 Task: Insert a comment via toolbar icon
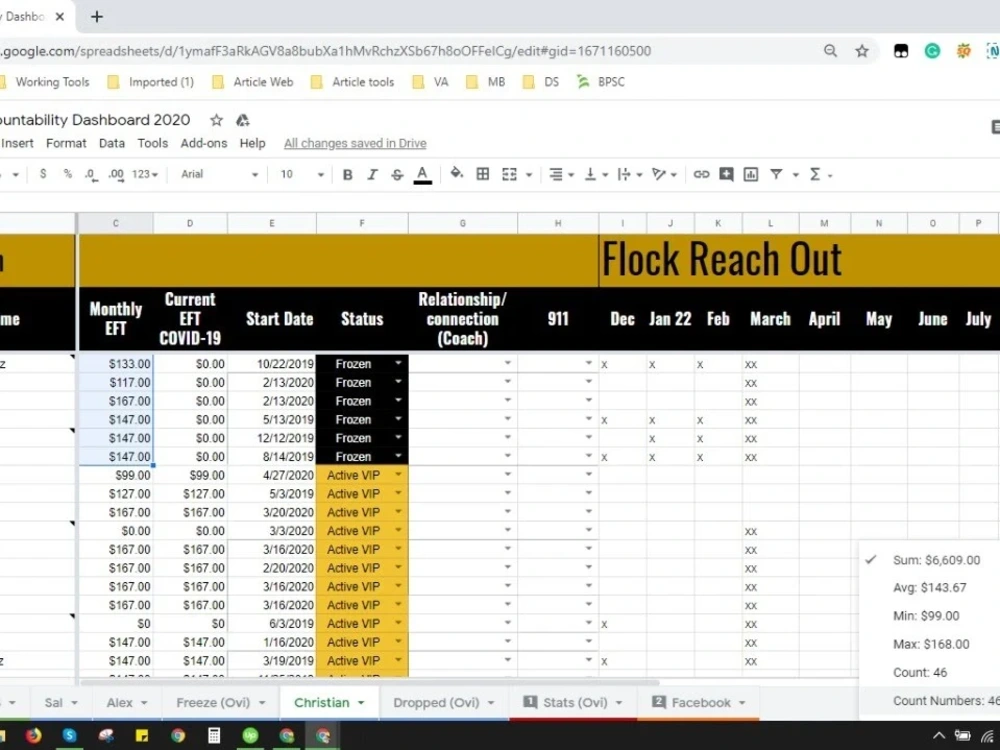point(726,175)
